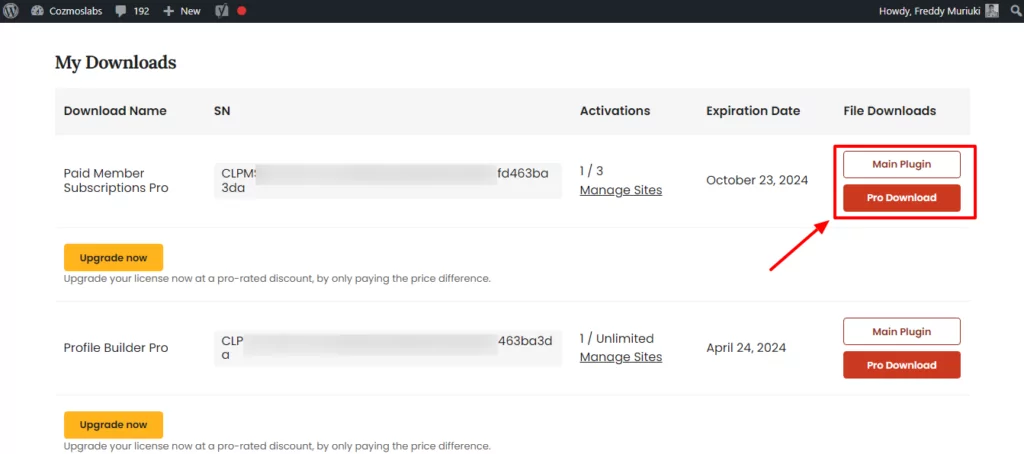The width and height of the screenshot is (1024, 454).
Task: Click the October 23, 2024 expiration date
Action: 757,180
